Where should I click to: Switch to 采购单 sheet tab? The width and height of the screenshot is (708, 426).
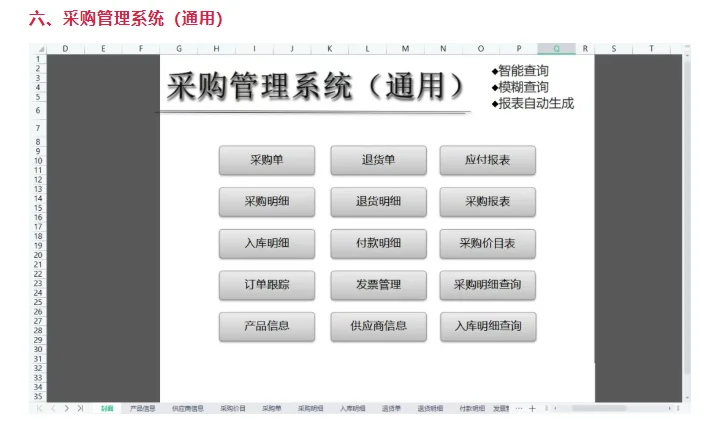tap(272, 408)
